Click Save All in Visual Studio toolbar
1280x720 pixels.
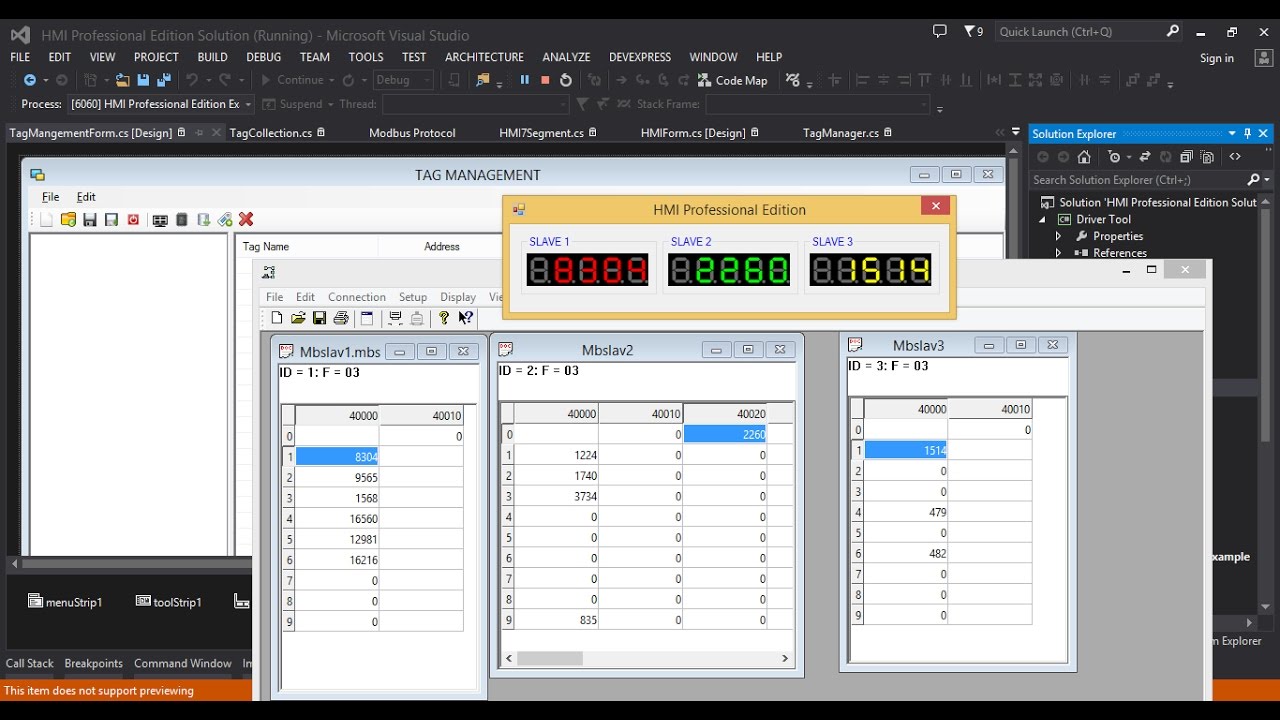pyautogui.click(x=163, y=80)
